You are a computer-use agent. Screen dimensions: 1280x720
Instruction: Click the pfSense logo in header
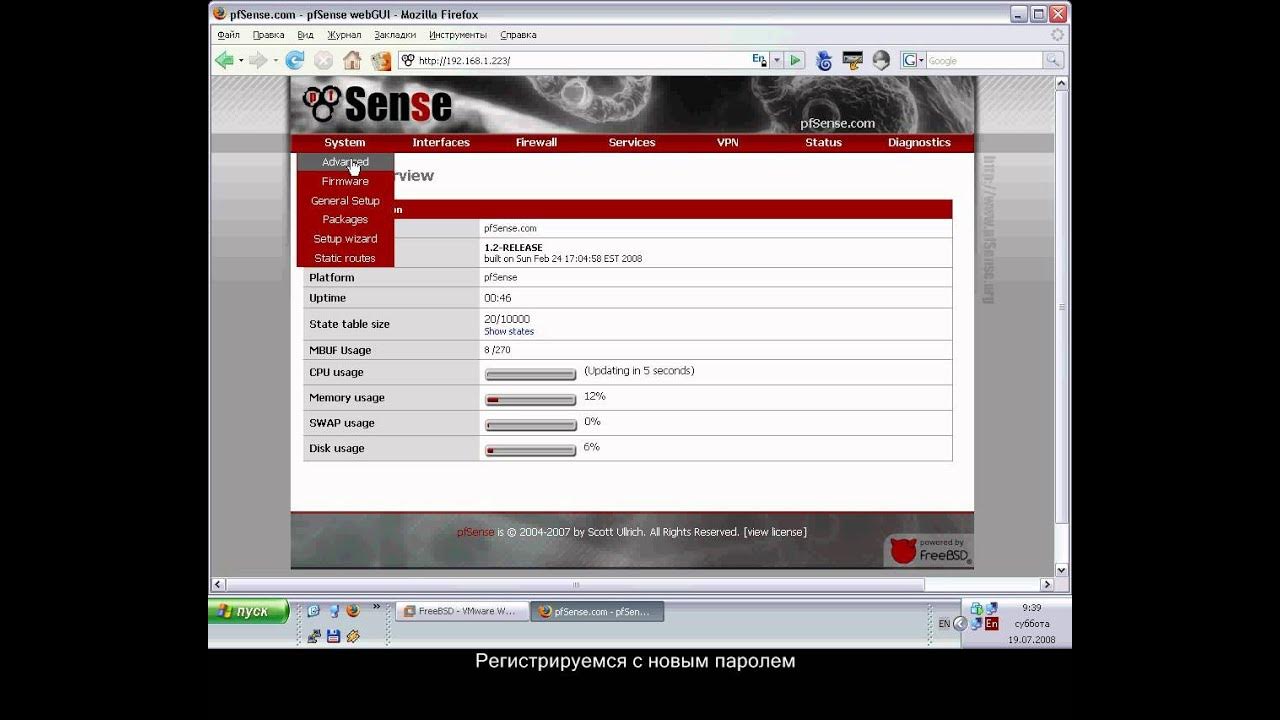click(377, 104)
